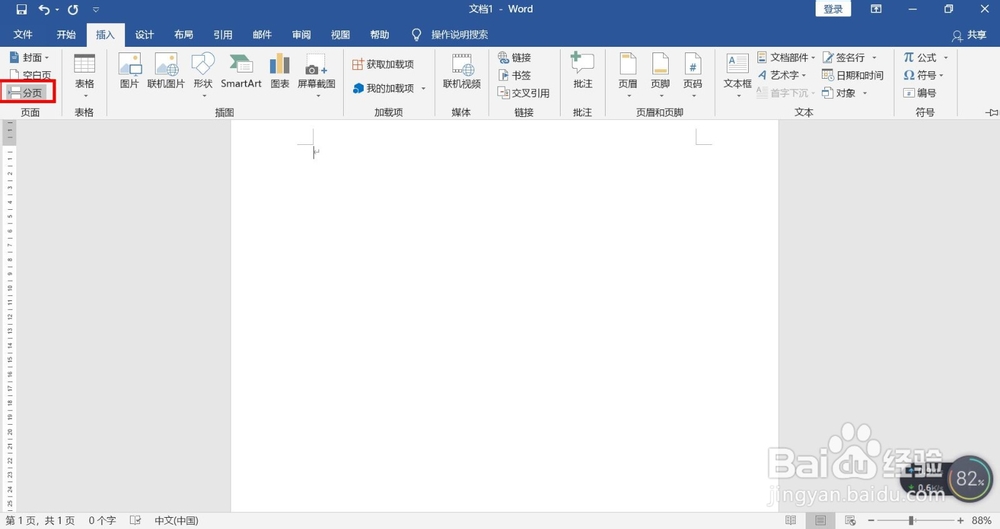Insert 联机视频 online video
Viewport: 1000px width, 529px height.
(x=462, y=71)
